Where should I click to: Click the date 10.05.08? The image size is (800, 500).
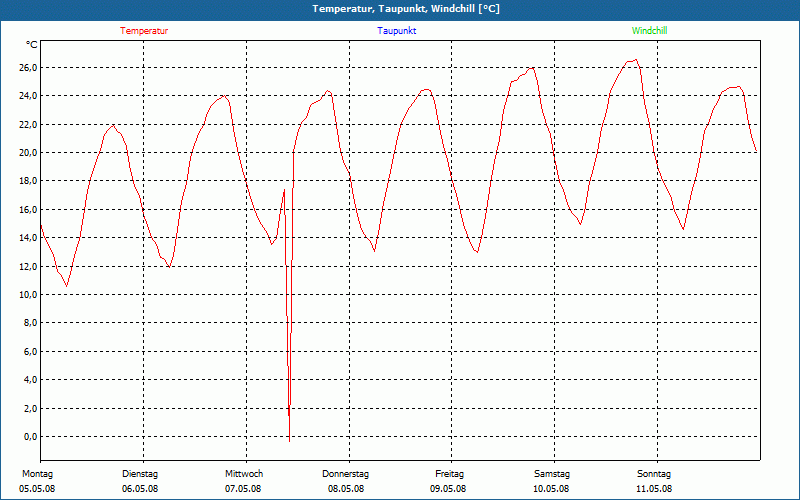pos(551,489)
